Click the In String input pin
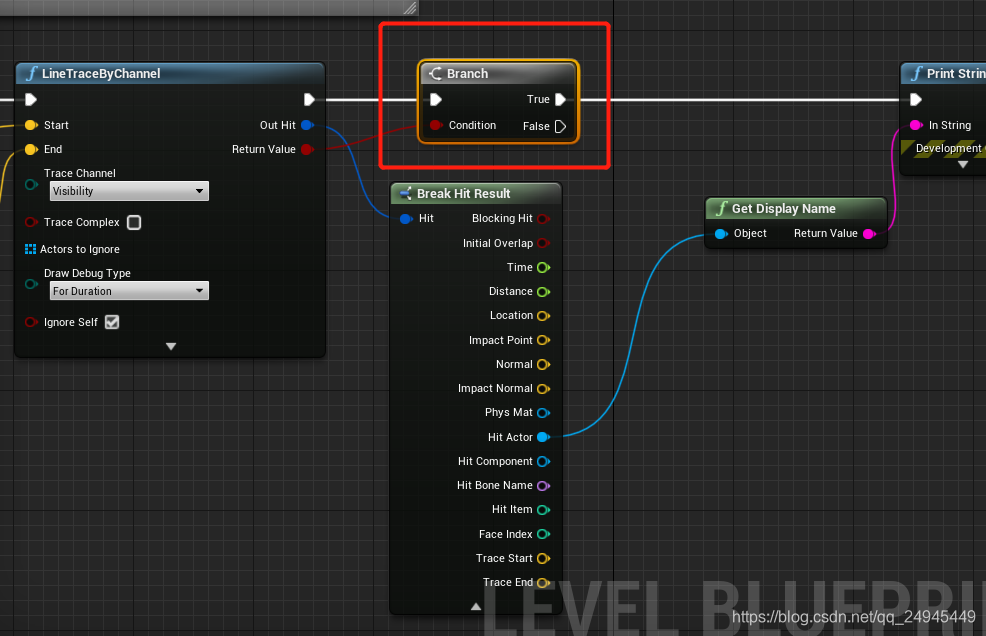 pos(916,125)
